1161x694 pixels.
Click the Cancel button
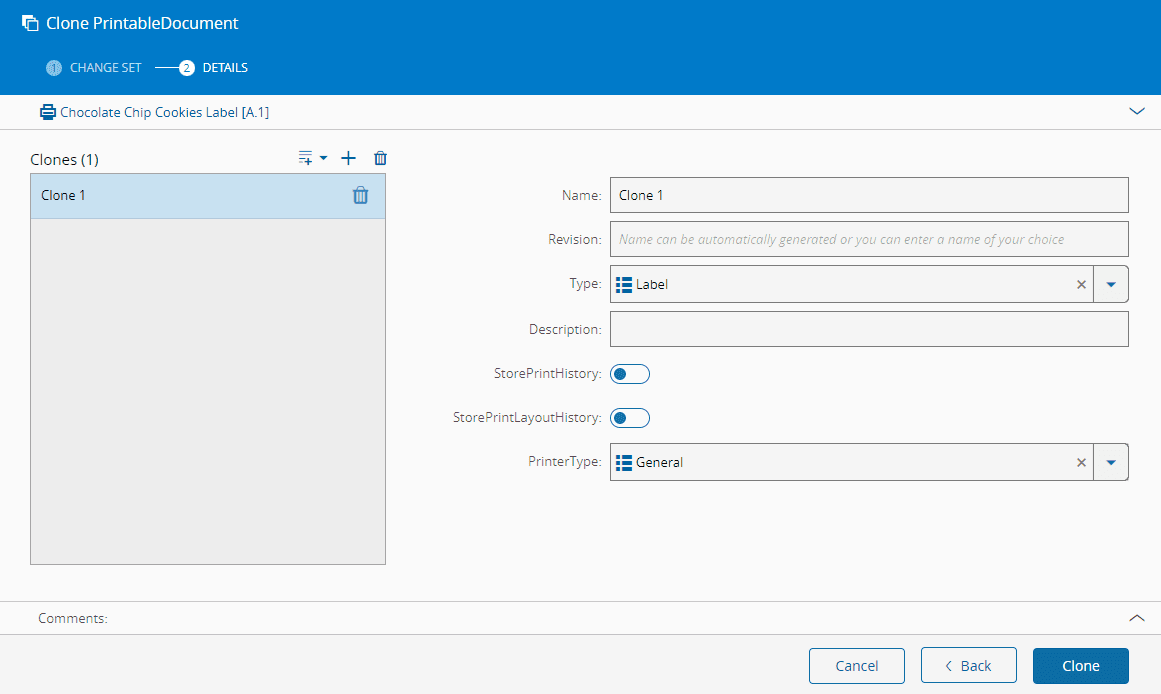click(857, 666)
